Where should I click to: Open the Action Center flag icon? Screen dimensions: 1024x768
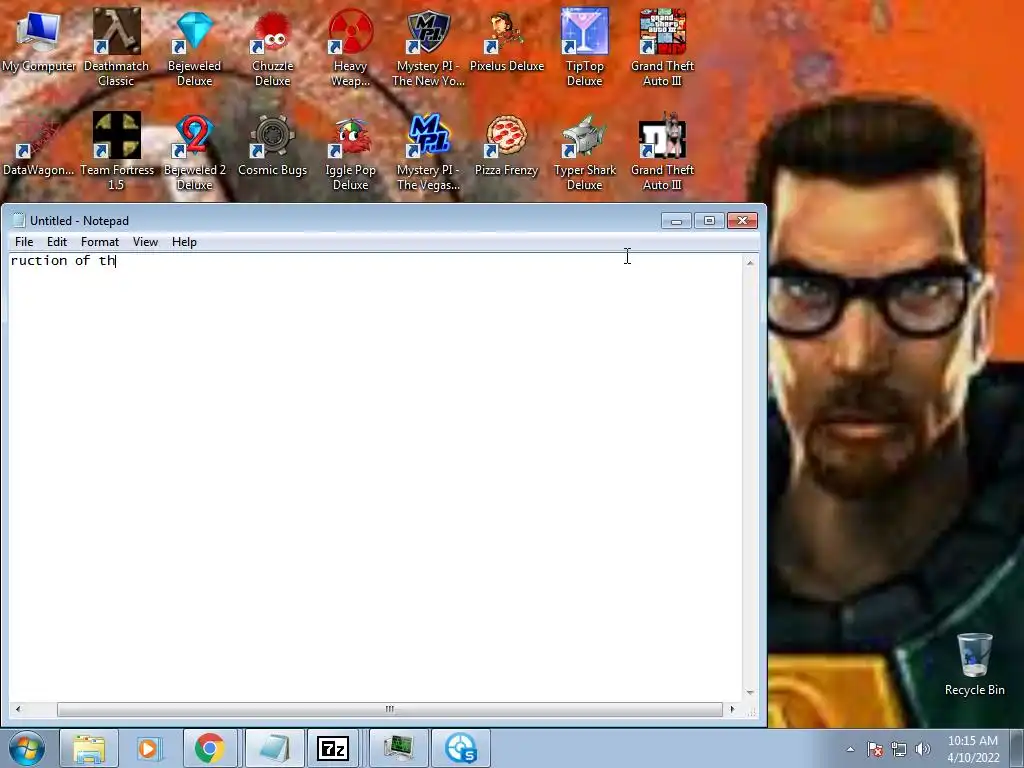pyautogui.click(x=875, y=749)
